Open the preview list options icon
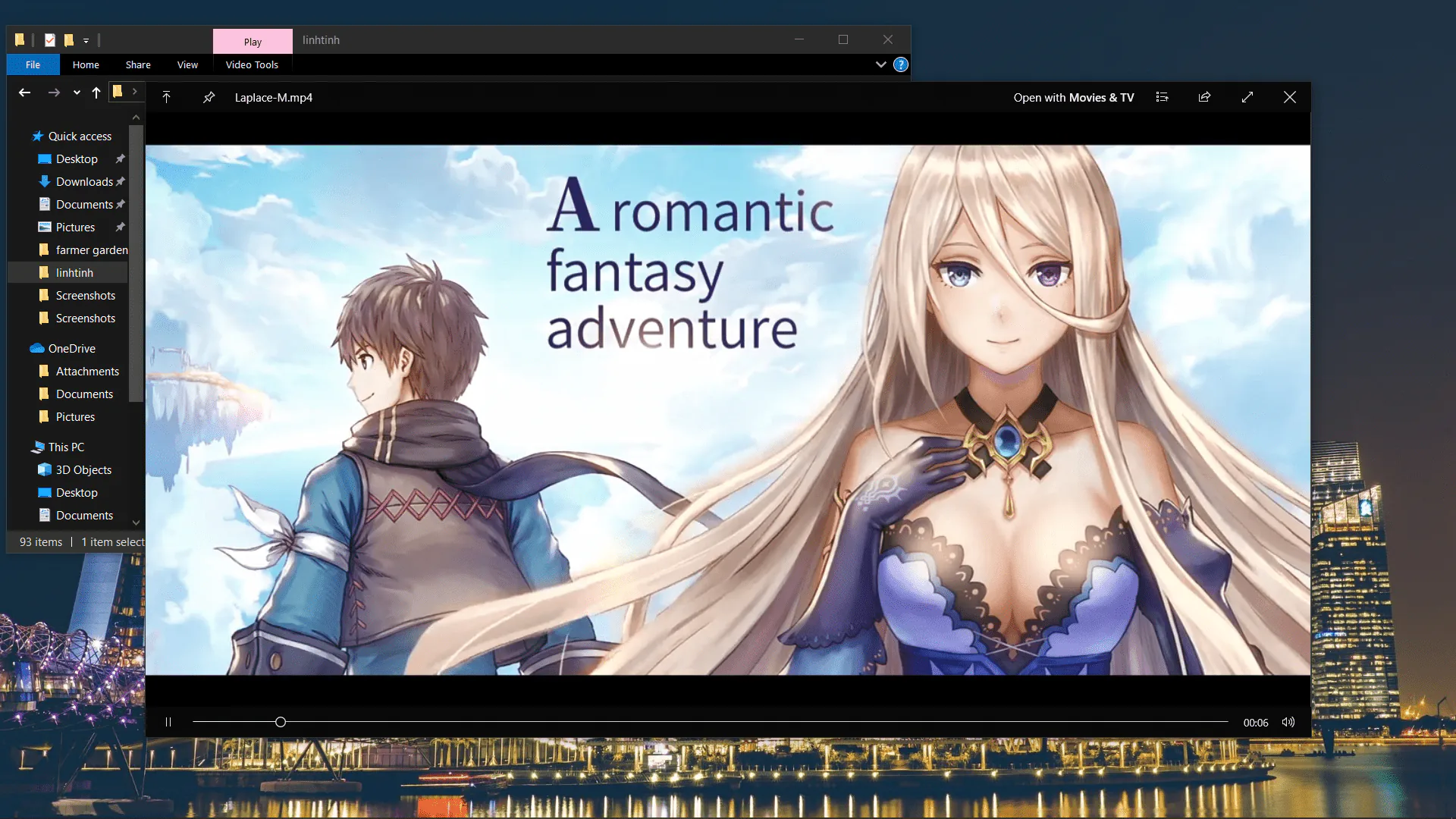 tap(1162, 97)
